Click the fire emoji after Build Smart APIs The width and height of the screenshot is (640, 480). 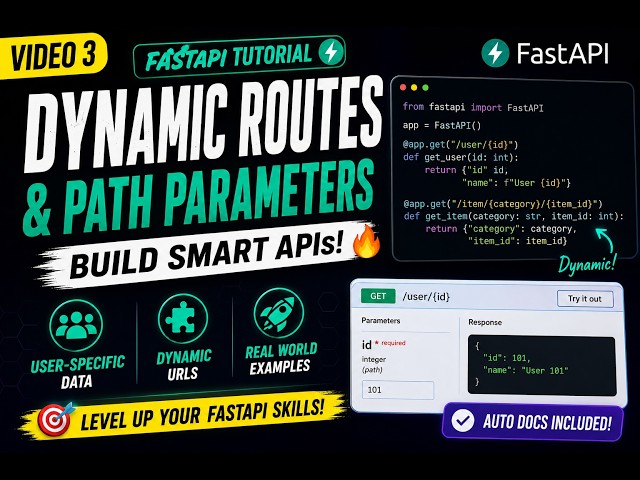tap(367, 242)
